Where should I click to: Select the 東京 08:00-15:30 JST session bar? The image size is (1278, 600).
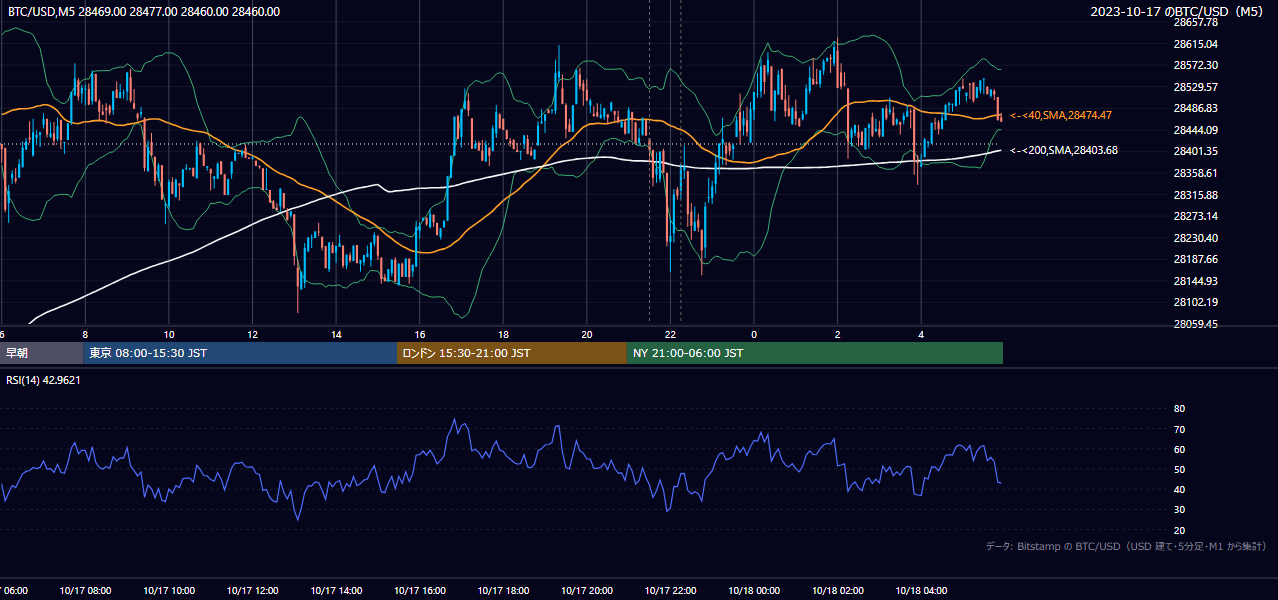240,353
